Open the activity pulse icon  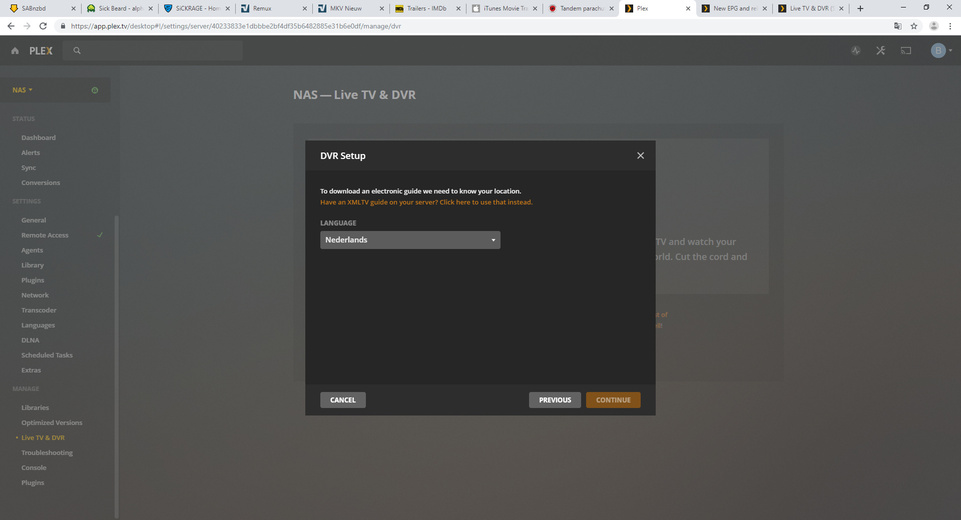click(856, 51)
